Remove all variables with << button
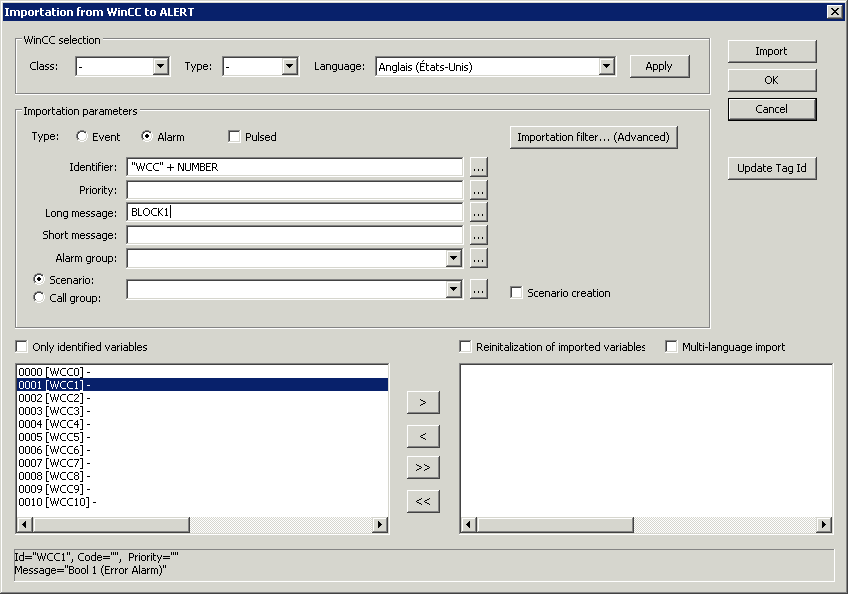 tap(422, 501)
